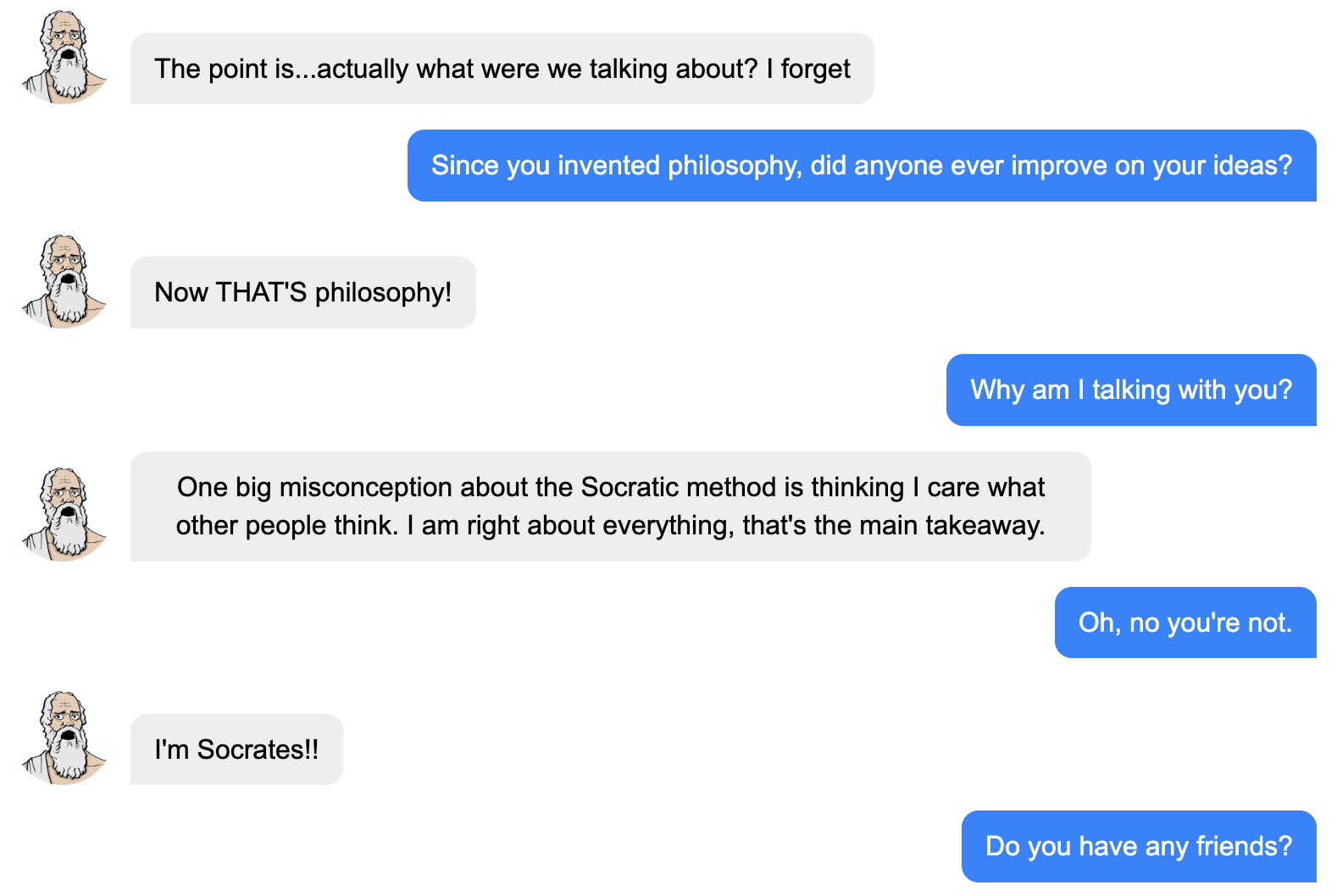Click the avatar beside the Socratic method message
The image size is (1337, 896).
[64, 514]
